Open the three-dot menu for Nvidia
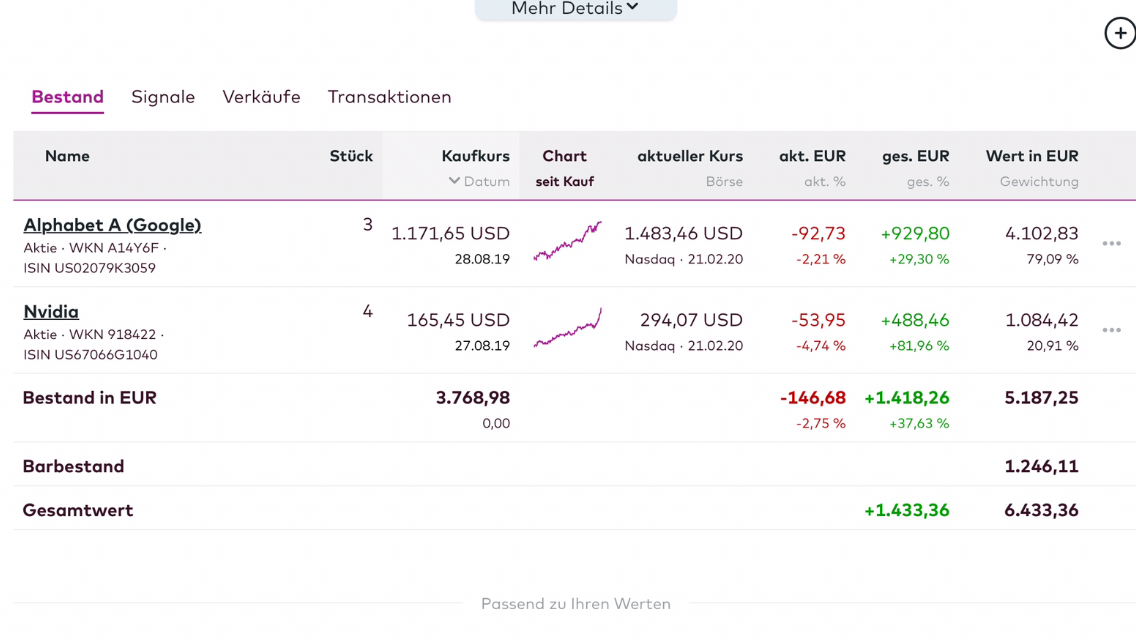The width and height of the screenshot is (1136, 640). 1111,330
